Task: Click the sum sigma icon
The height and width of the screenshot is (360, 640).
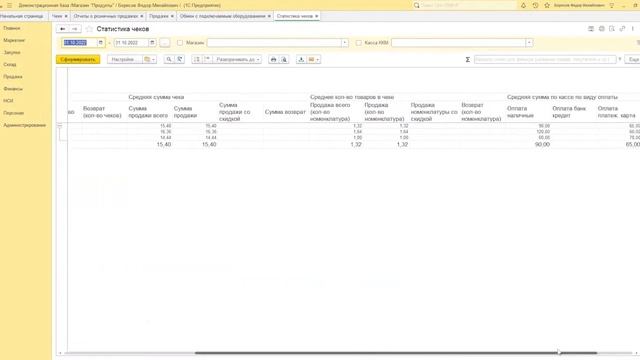Action: coord(468,60)
